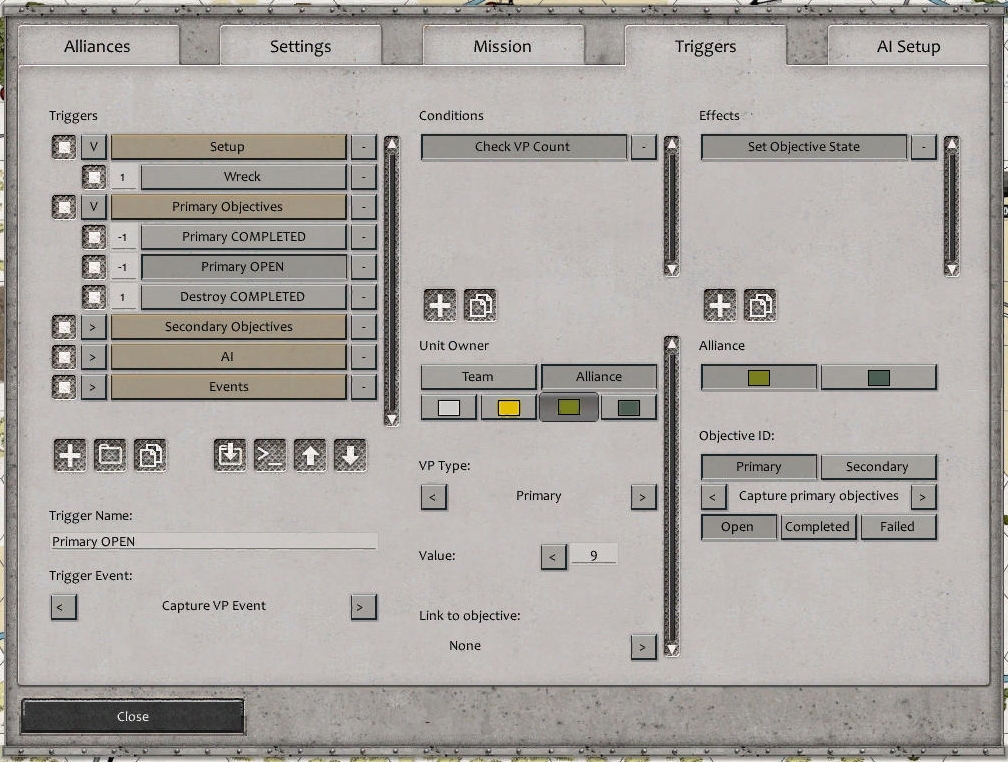Cycle Trigger Event forward with right arrow

(x=363, y=606)
